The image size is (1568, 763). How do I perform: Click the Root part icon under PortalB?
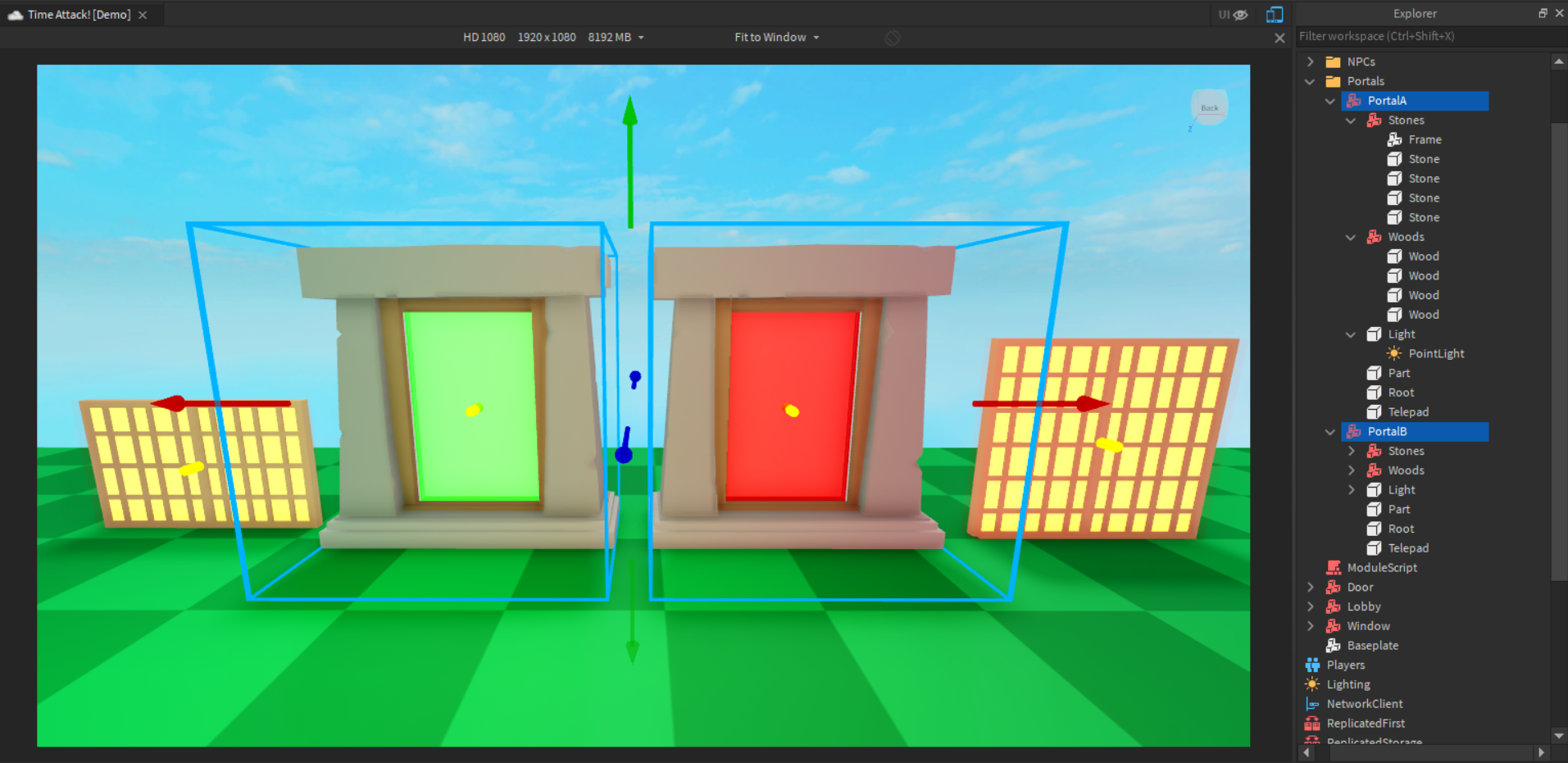click(x=1375, y=529)
